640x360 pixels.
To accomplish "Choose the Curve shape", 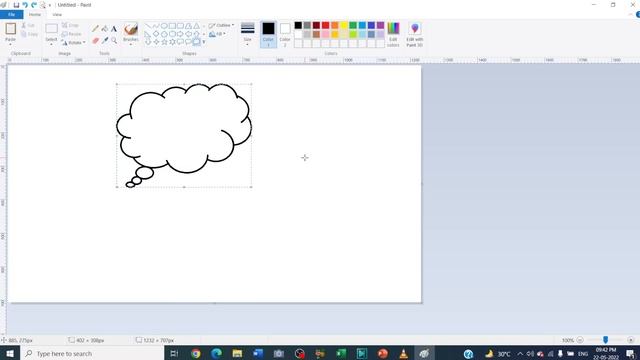I will 156,26.
